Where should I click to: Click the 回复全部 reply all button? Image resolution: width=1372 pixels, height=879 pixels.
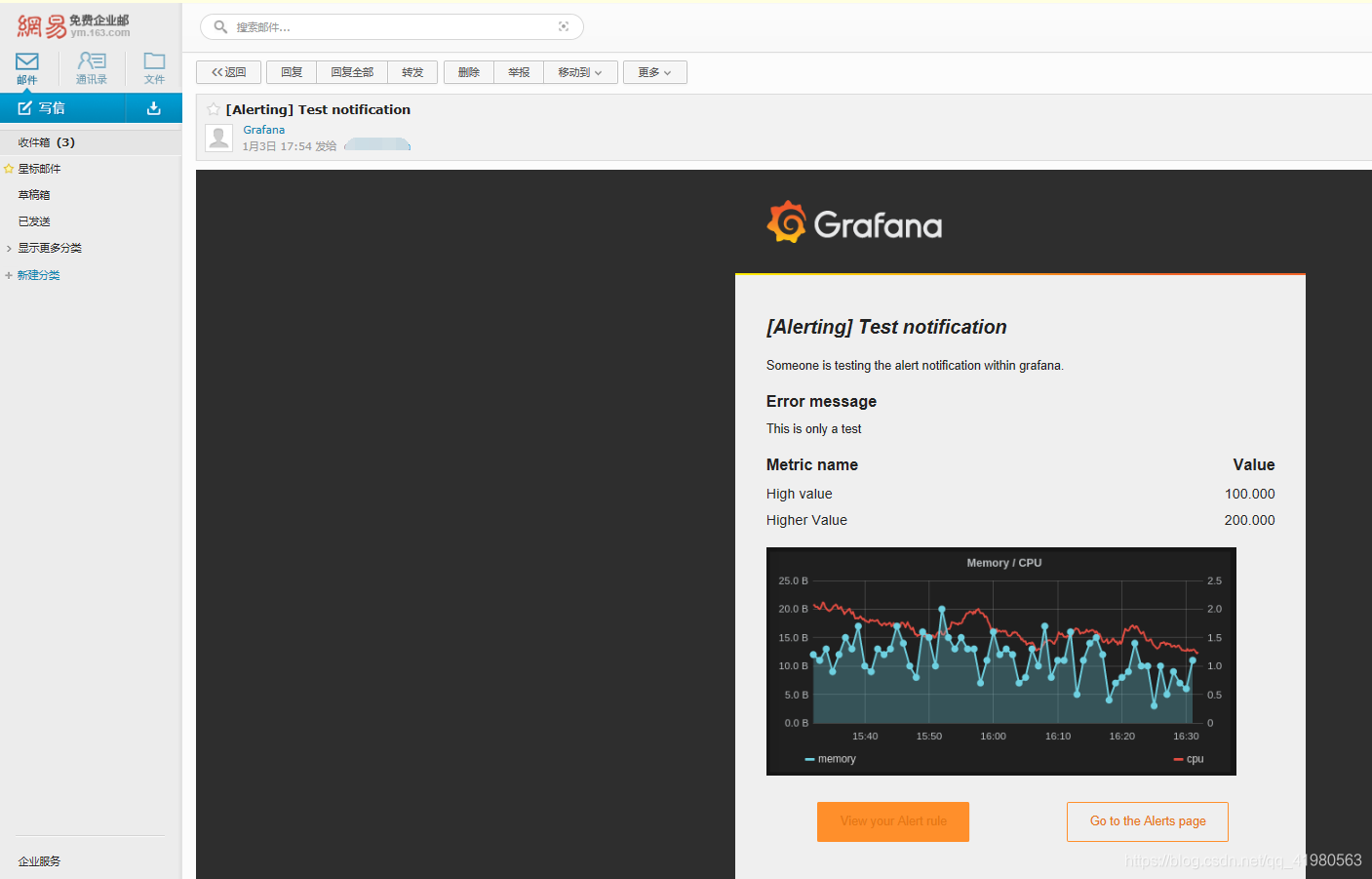click(x=352, y=72)
